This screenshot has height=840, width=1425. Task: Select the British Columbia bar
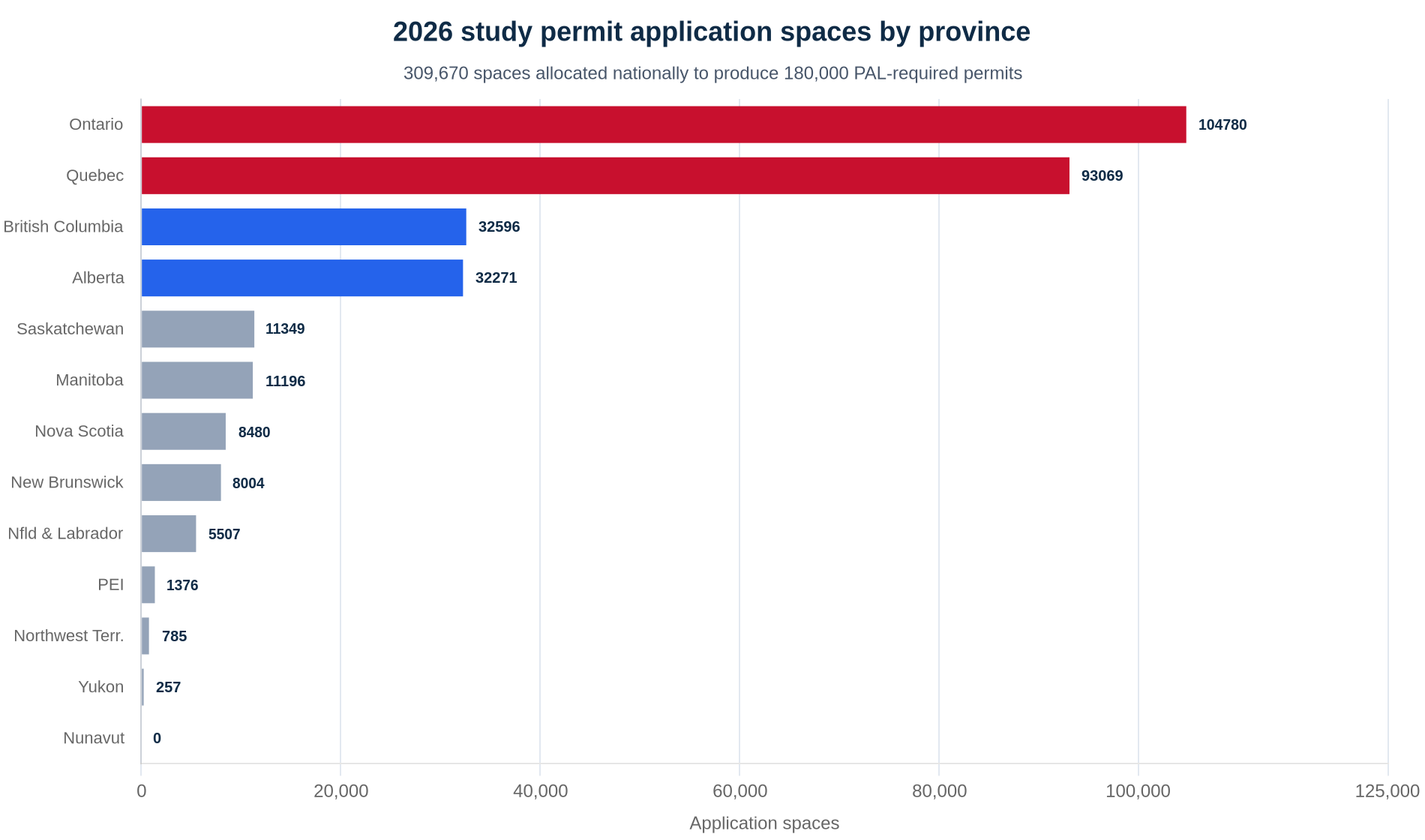304,226
